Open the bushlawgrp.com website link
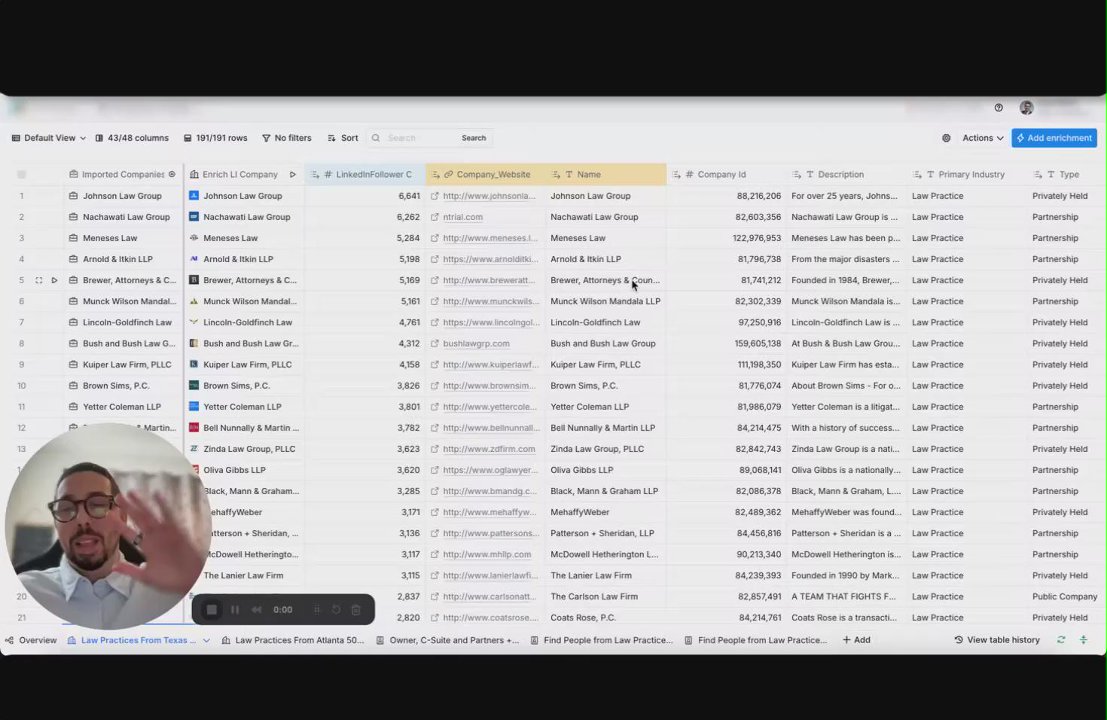1107x720 pixels. (477, 344)
